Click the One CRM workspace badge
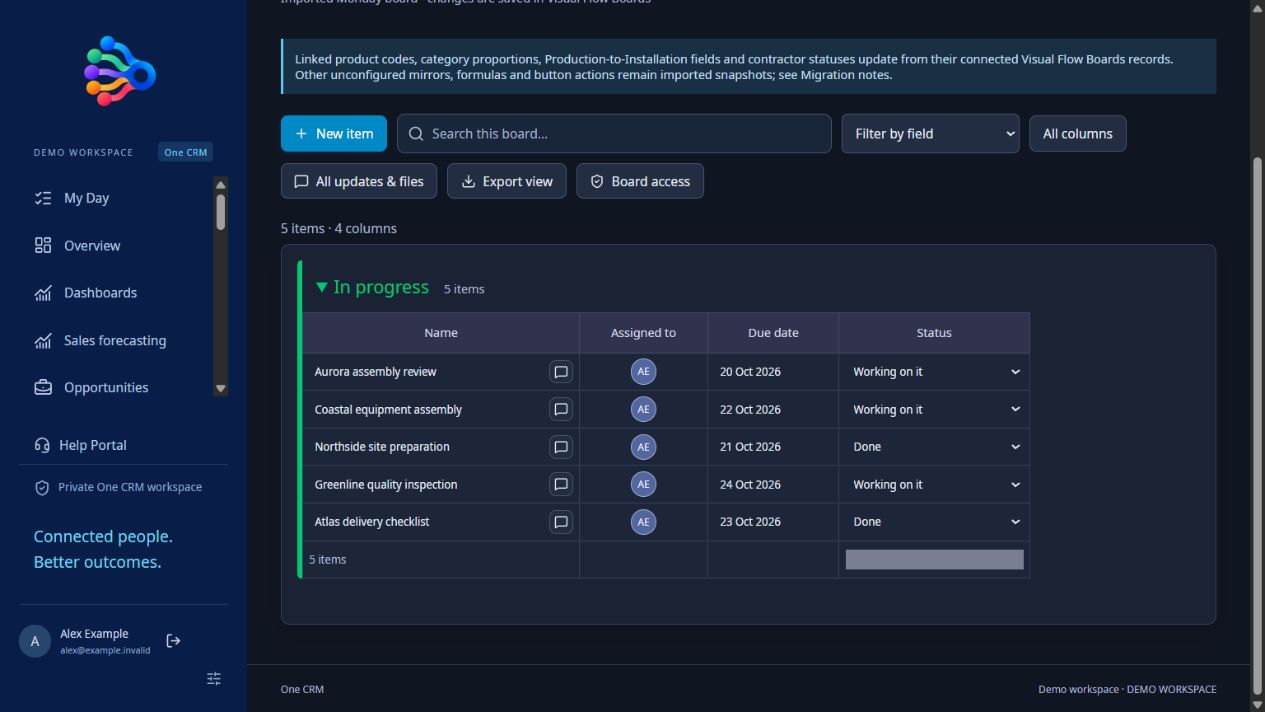1265x712 pixels. pyautogui.click(x=186, y=153)
